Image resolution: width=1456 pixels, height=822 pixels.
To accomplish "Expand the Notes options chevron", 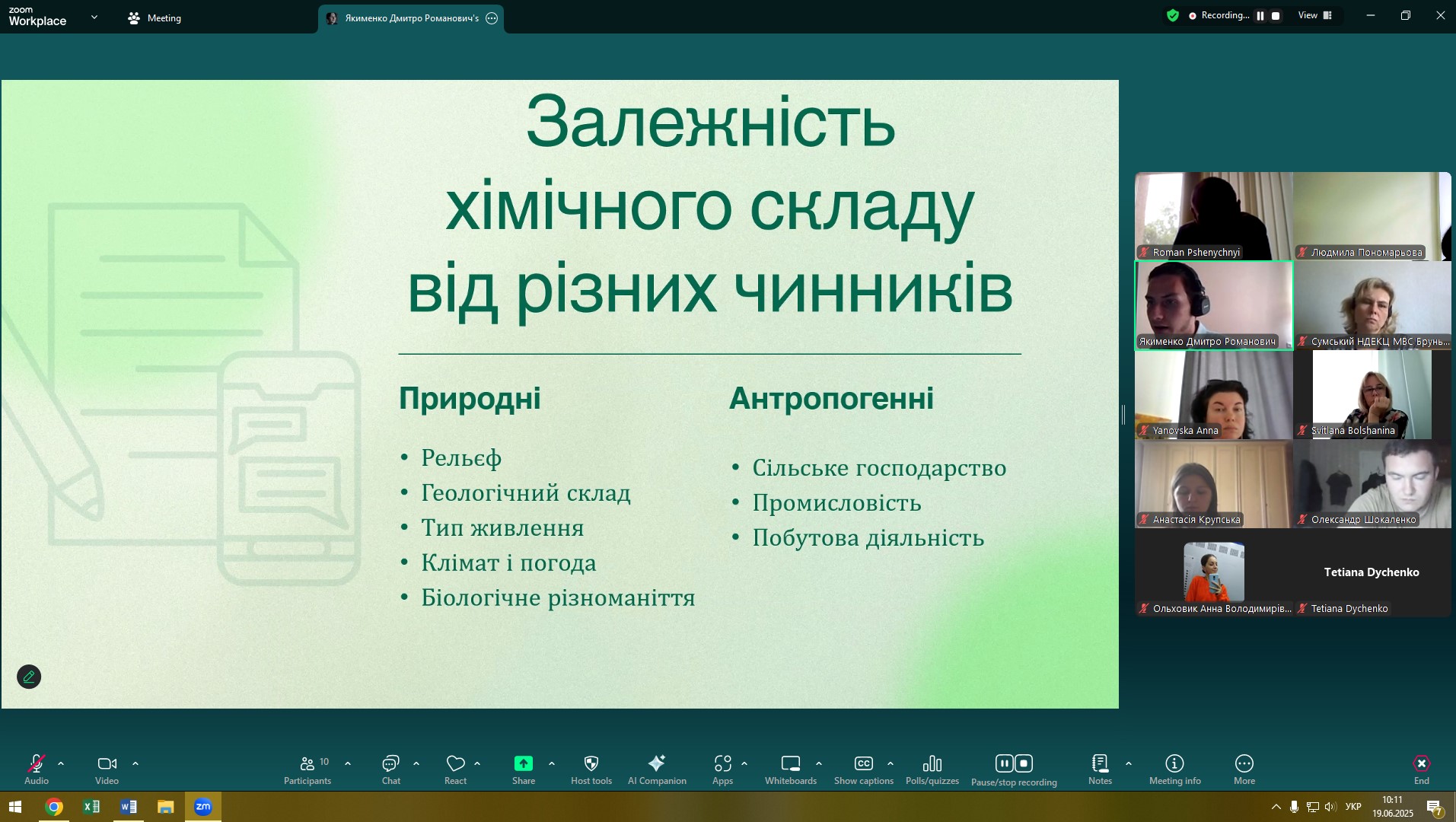I will point(1129,763).
